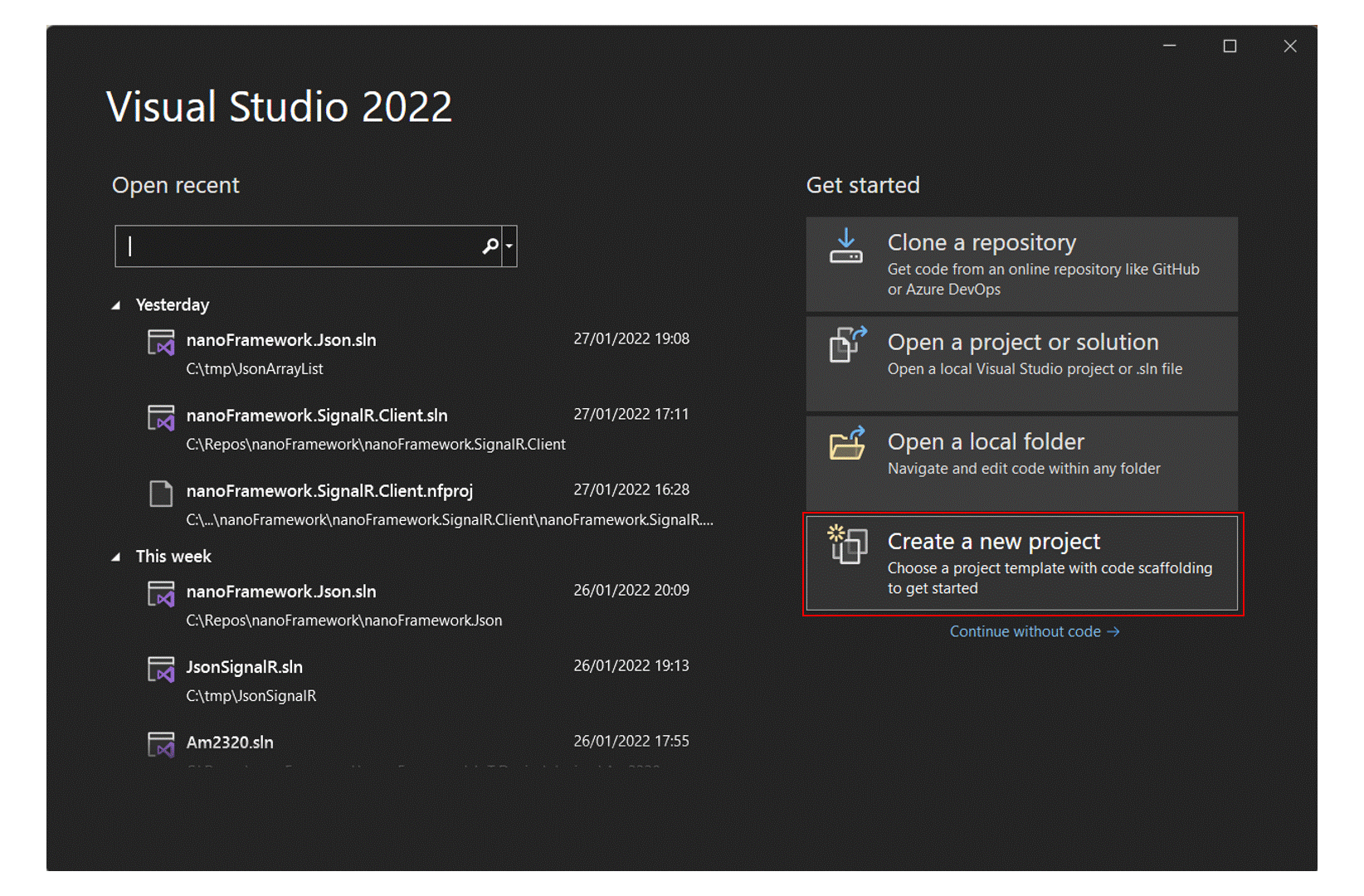This screenshot has width=1364, height=896.
Task: Minimize the Visual Studio 2022 window
Action: tap(1170, 46)
